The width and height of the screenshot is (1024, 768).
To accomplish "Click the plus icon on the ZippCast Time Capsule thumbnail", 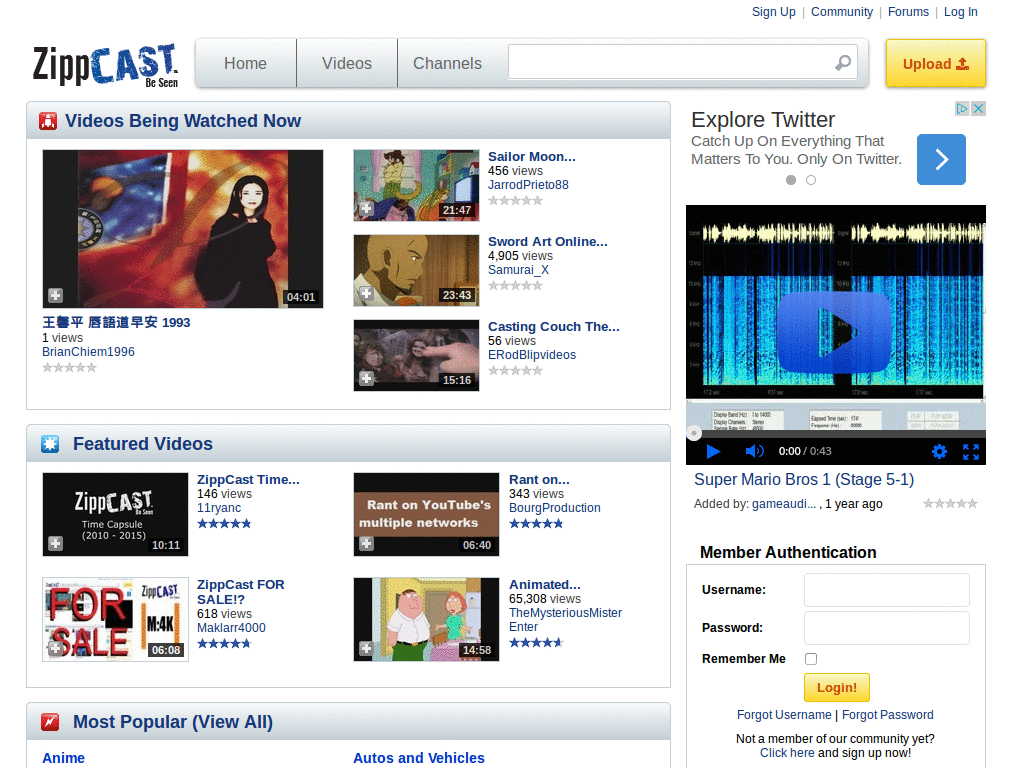I will point(56,543).
